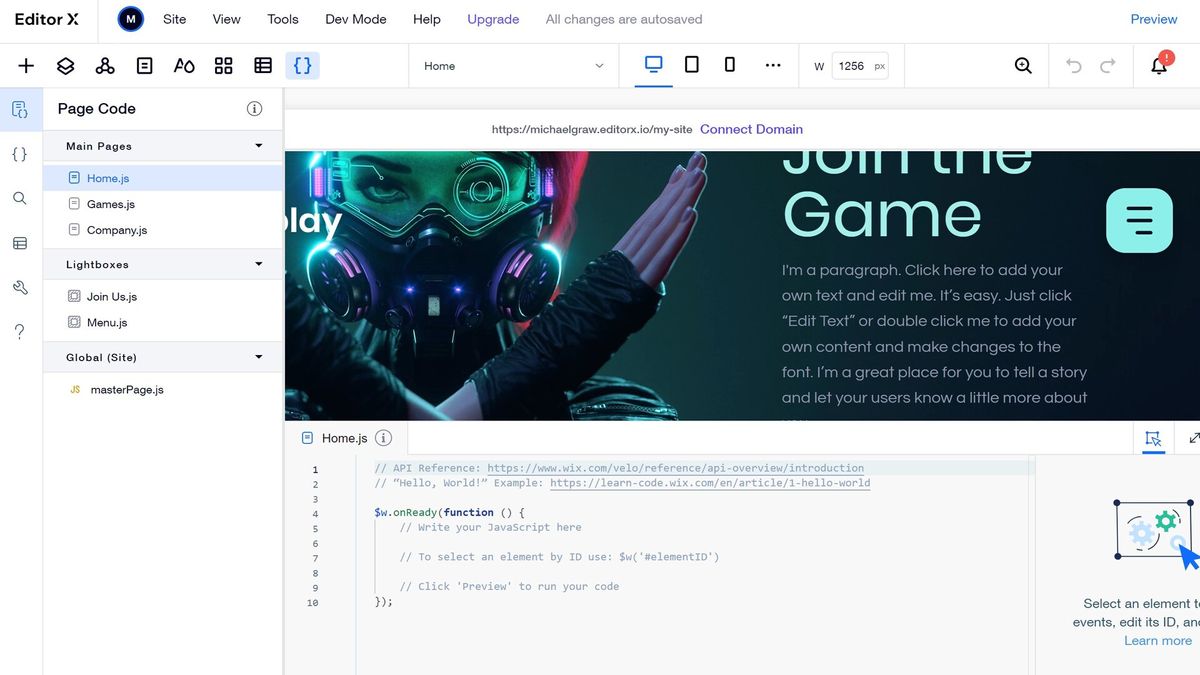Collapse the Main Pages section
The width and height of the screenshot is (1200, 675).
pos(259,145)
